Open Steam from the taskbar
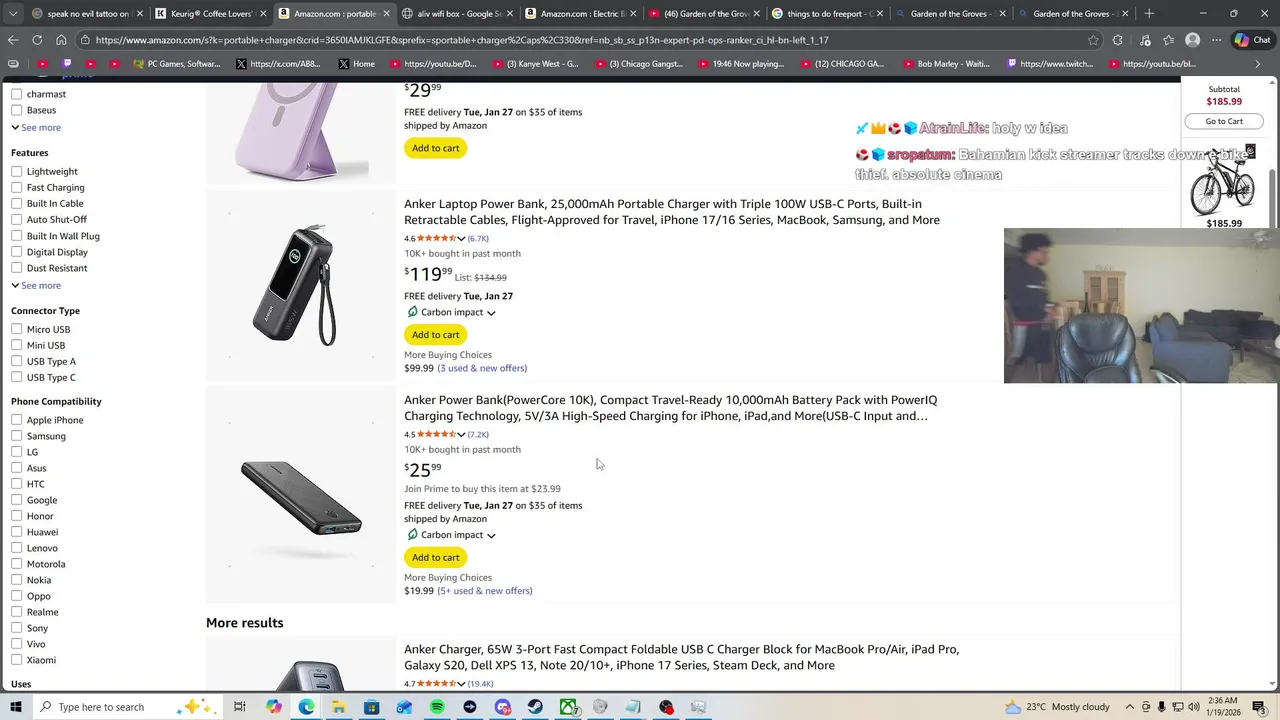Image resolution: width=1280 pixels, height=720 pixels. pos(535,707)
